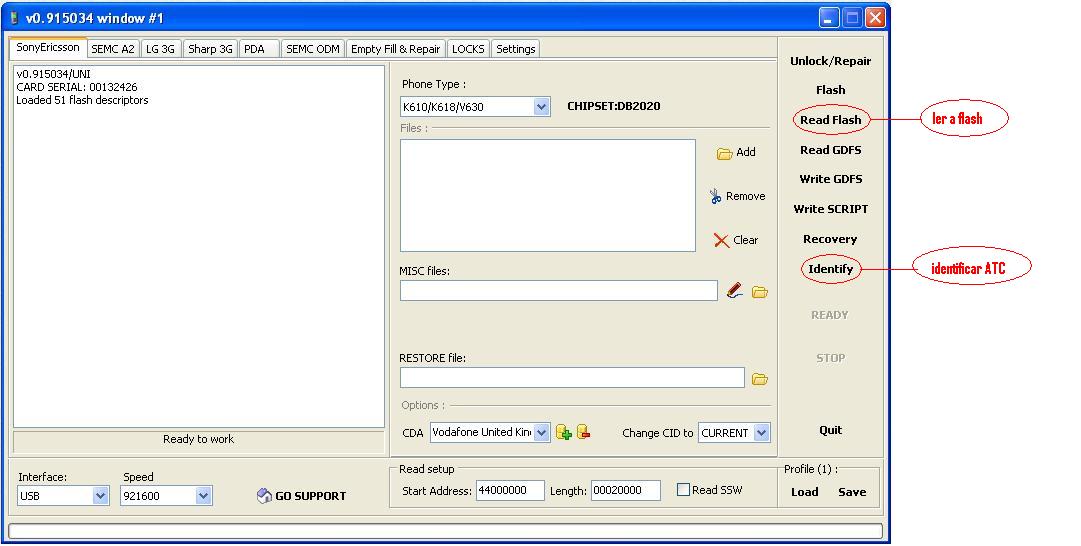Click the 'CARD SERIAL: 00132426' log line
1081x546 pixels.
(x=77, y=87)
